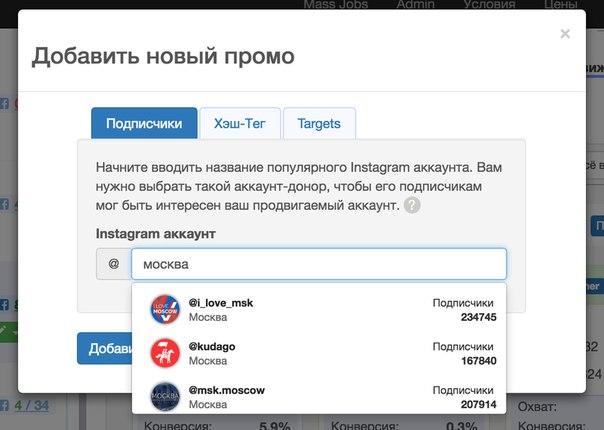
Task: Select the @kudago suggestion
Action: [x=319, y=353]
